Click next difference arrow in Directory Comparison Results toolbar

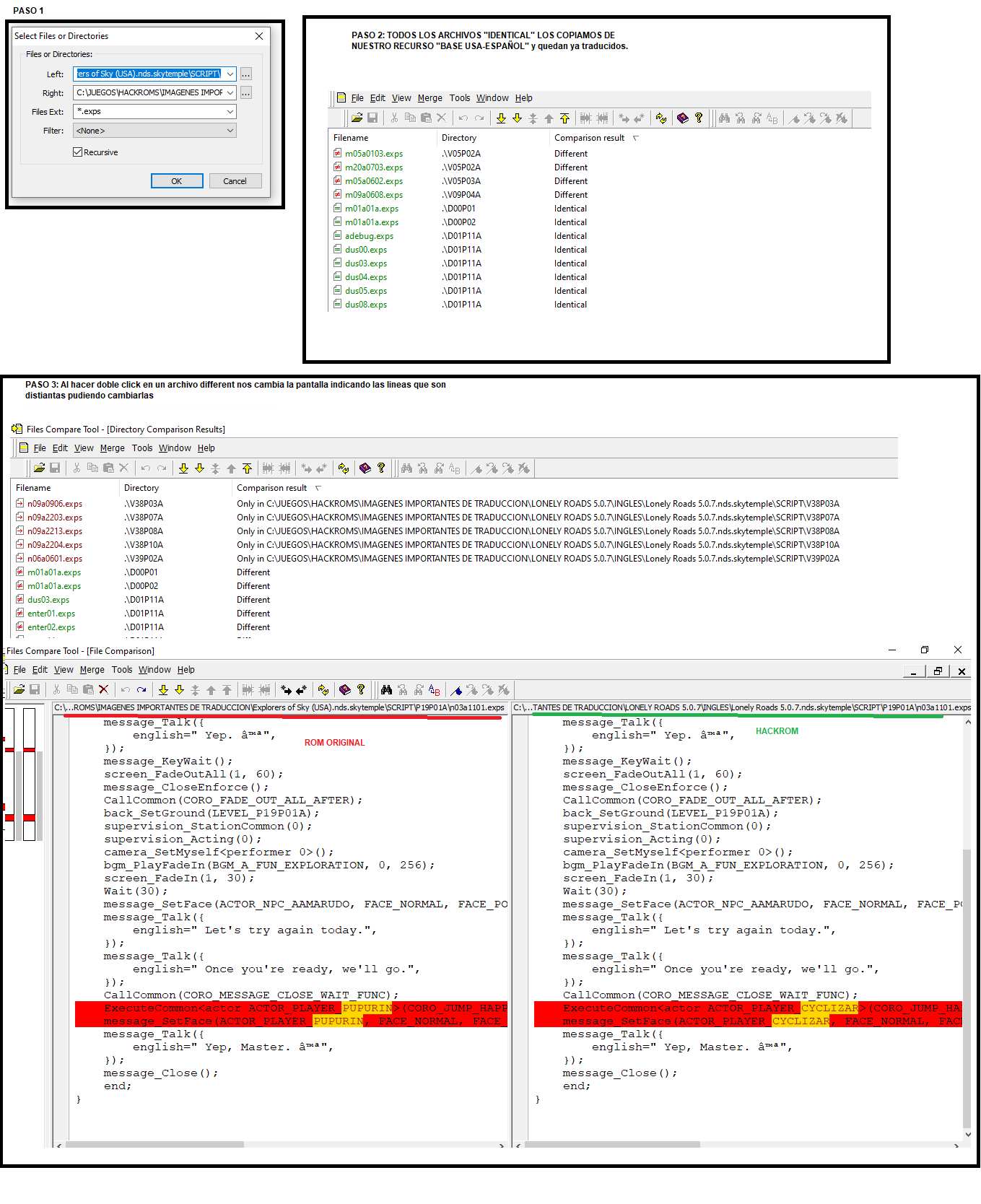tap(200, 468)
